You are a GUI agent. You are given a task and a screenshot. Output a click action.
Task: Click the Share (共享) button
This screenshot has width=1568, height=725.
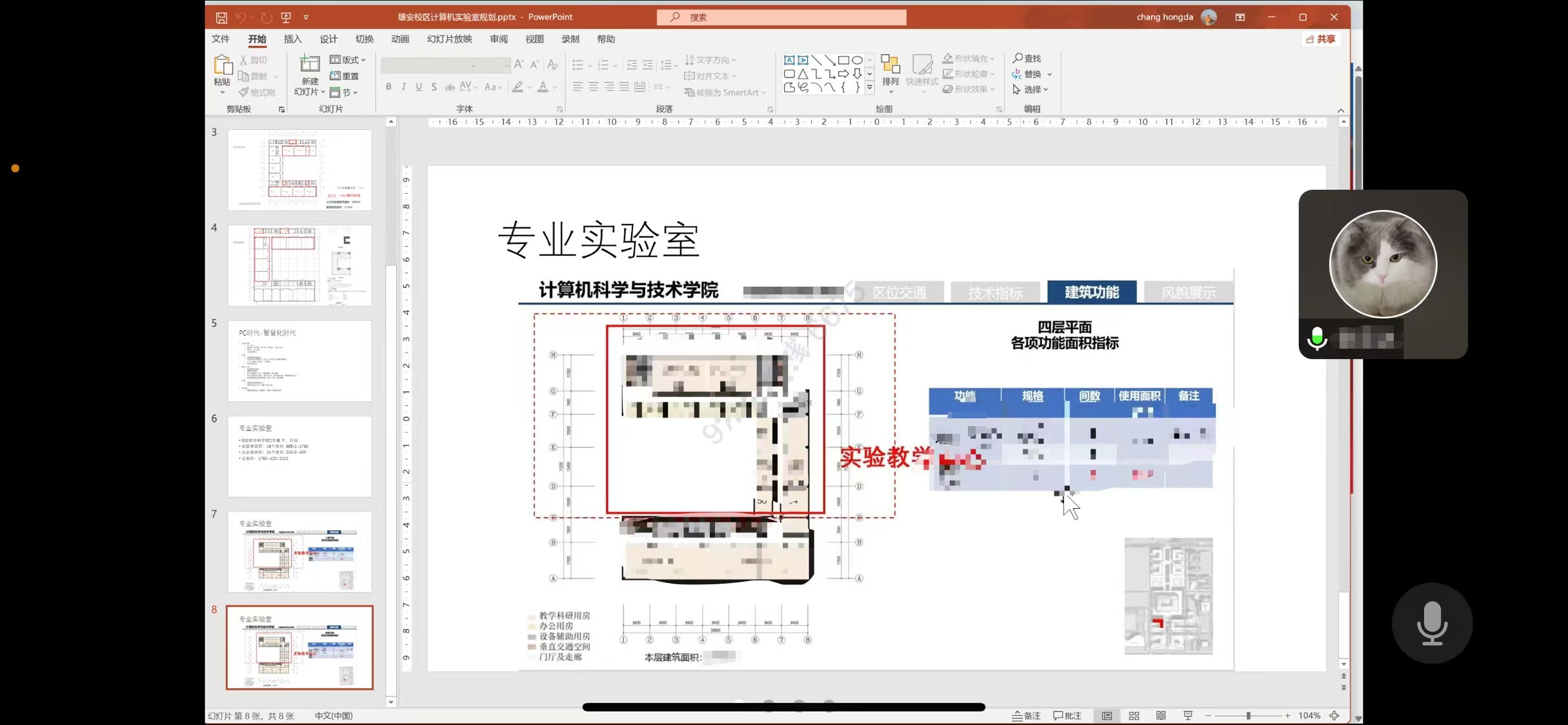pyautogui.click(x=1320, y=39)
